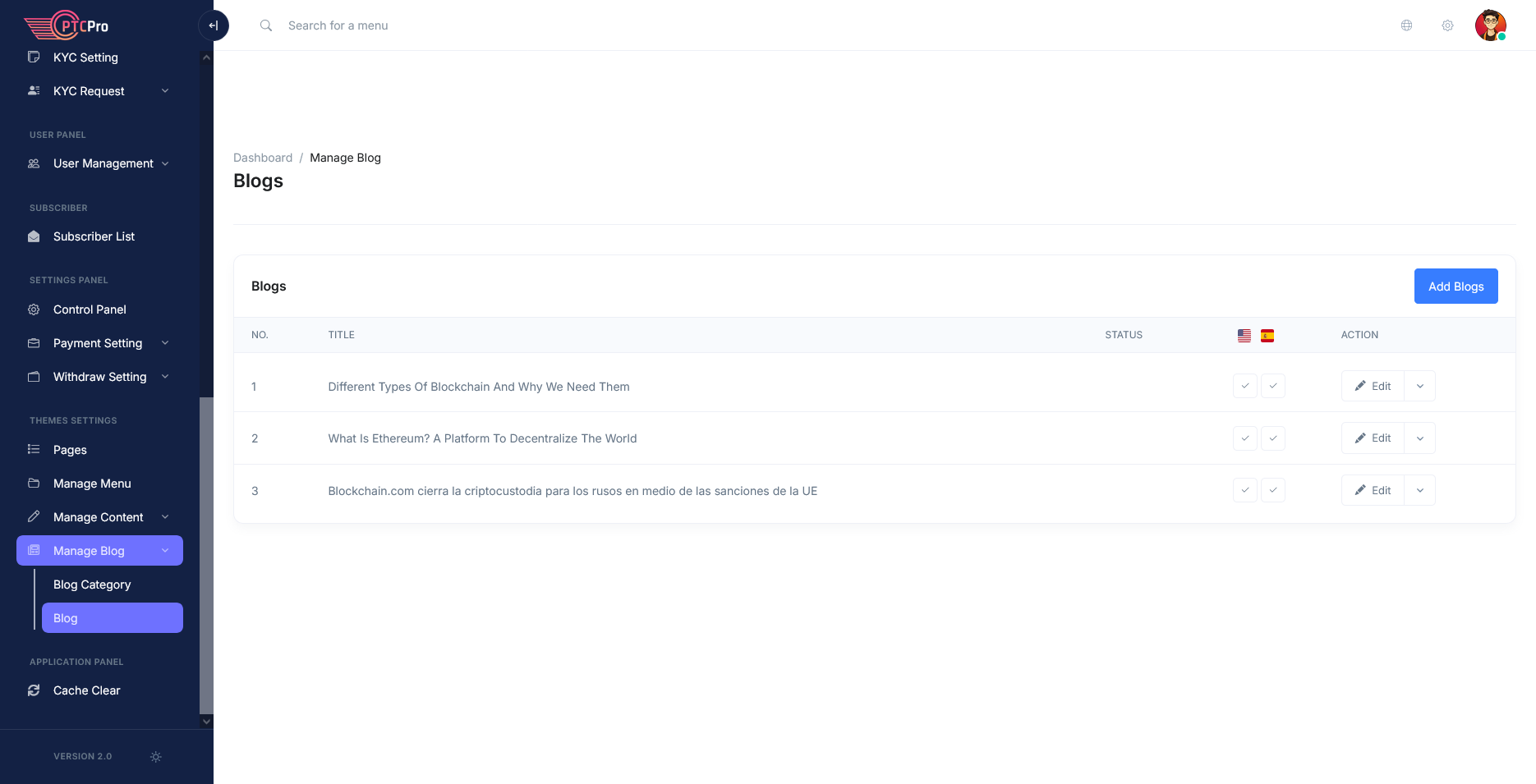Expand the Payment Setting chevron
The height and width of the screenshot is (784, 1536).
point(165,343)
